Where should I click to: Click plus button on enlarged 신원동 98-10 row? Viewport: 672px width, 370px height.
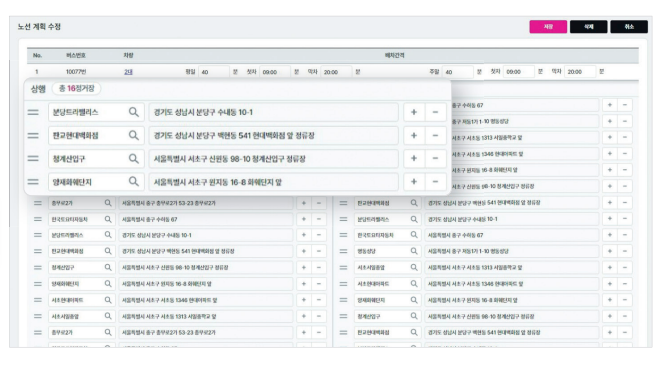[414, 159]
